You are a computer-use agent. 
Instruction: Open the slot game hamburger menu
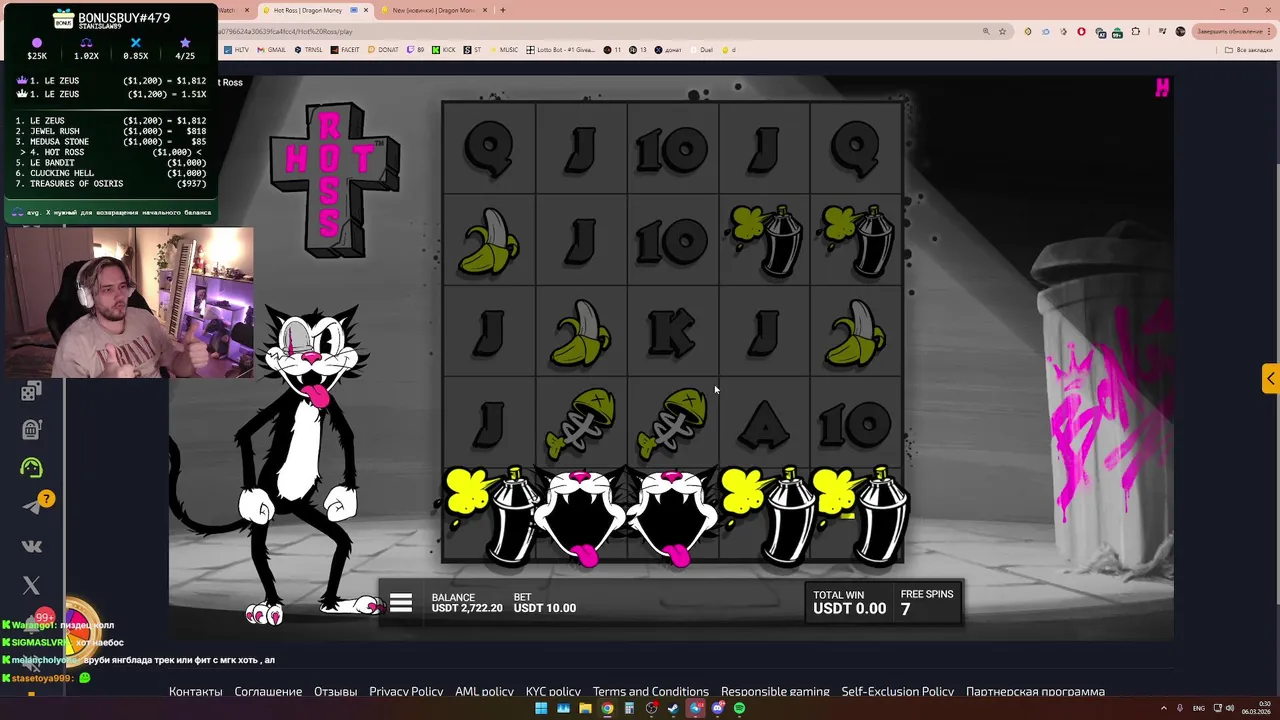[400, 603]
